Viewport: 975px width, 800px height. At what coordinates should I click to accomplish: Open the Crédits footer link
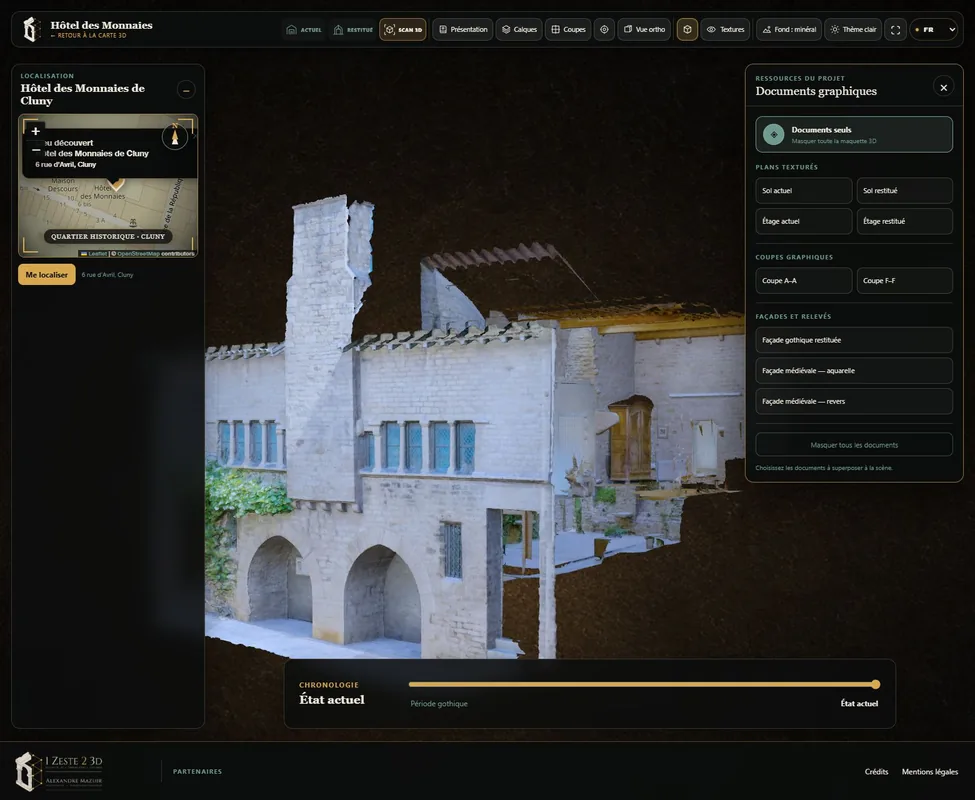876,772
